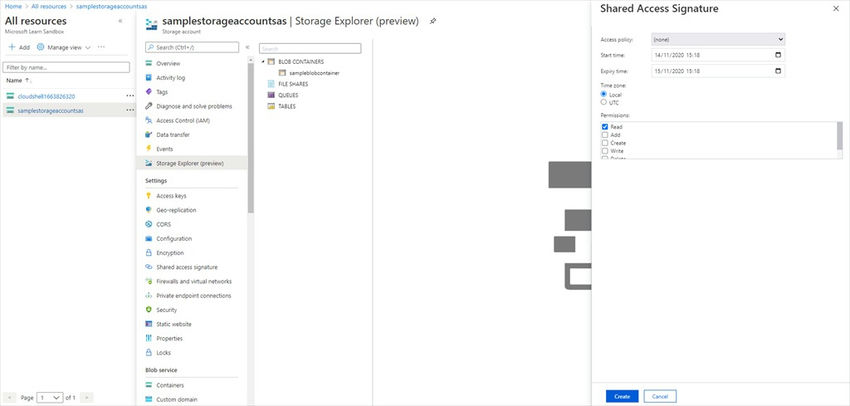This screenshot has height=406, width=850.
Task: Open the Access policy dropdown
Action: pyautogui.click(x=717, y=39)
